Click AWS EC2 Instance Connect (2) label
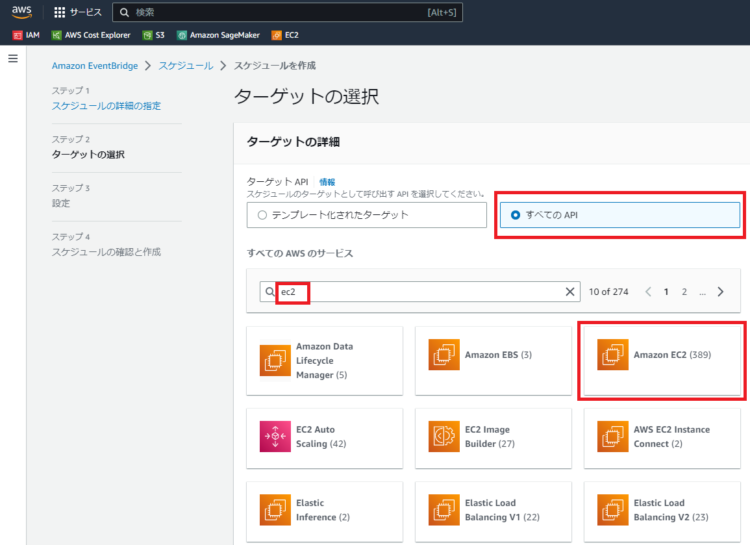This screenshot has width=750, height=545. pyautogui.click(x=672, y=436)
